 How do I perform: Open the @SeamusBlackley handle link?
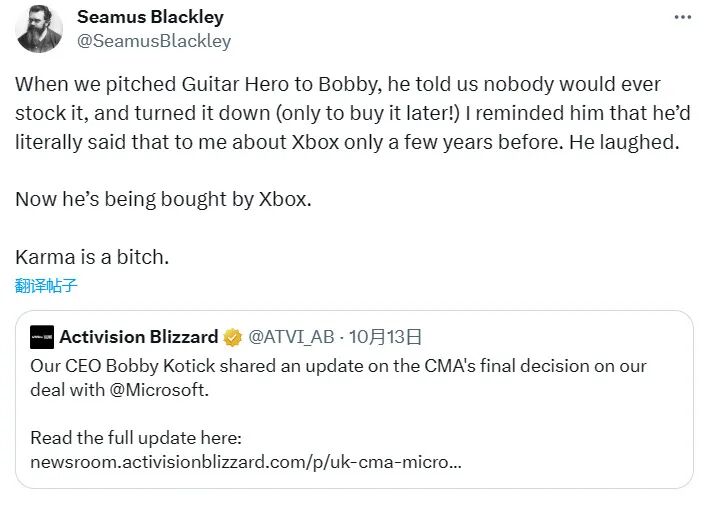click(x=154, y=41)
